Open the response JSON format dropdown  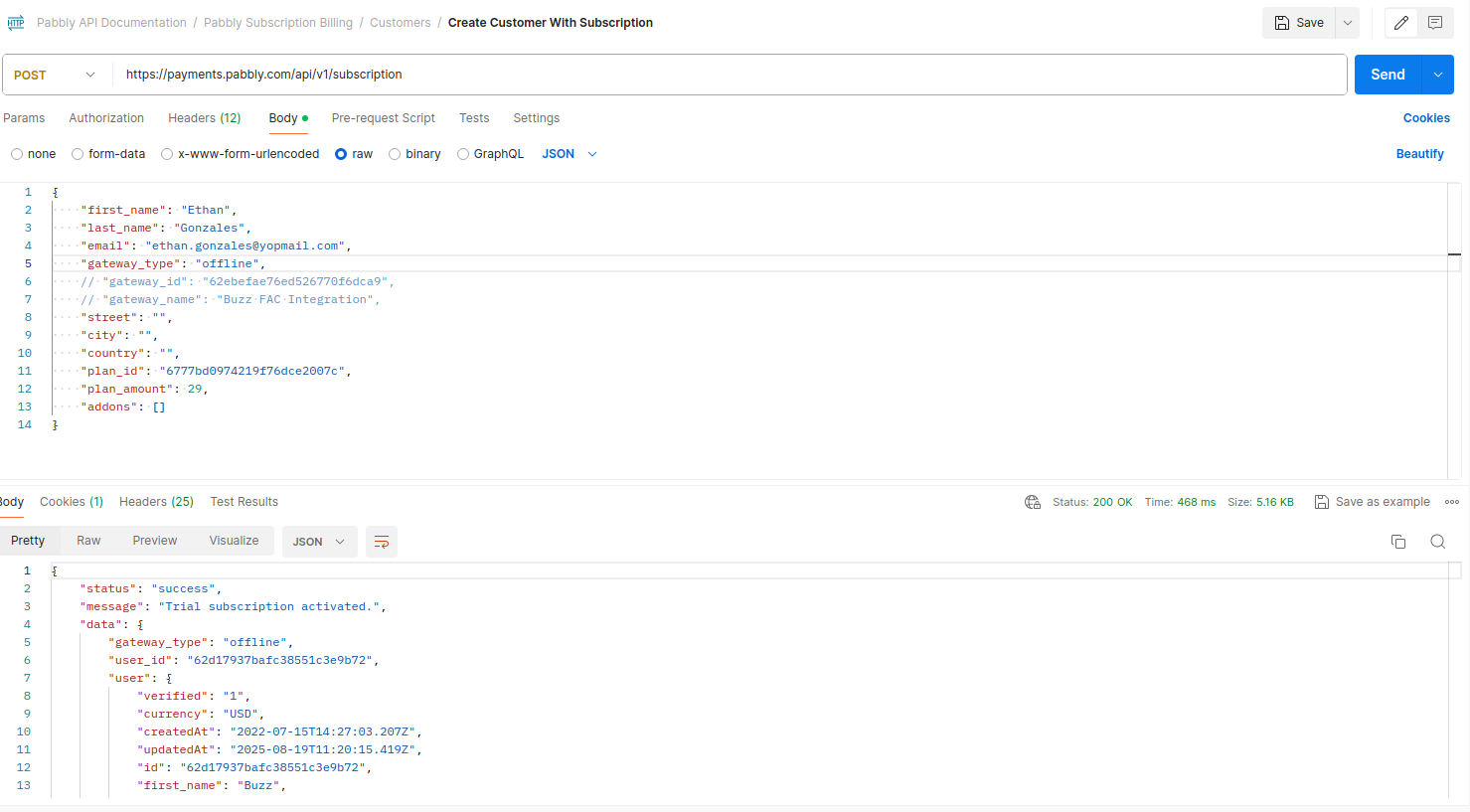click(x=319, y=542)
